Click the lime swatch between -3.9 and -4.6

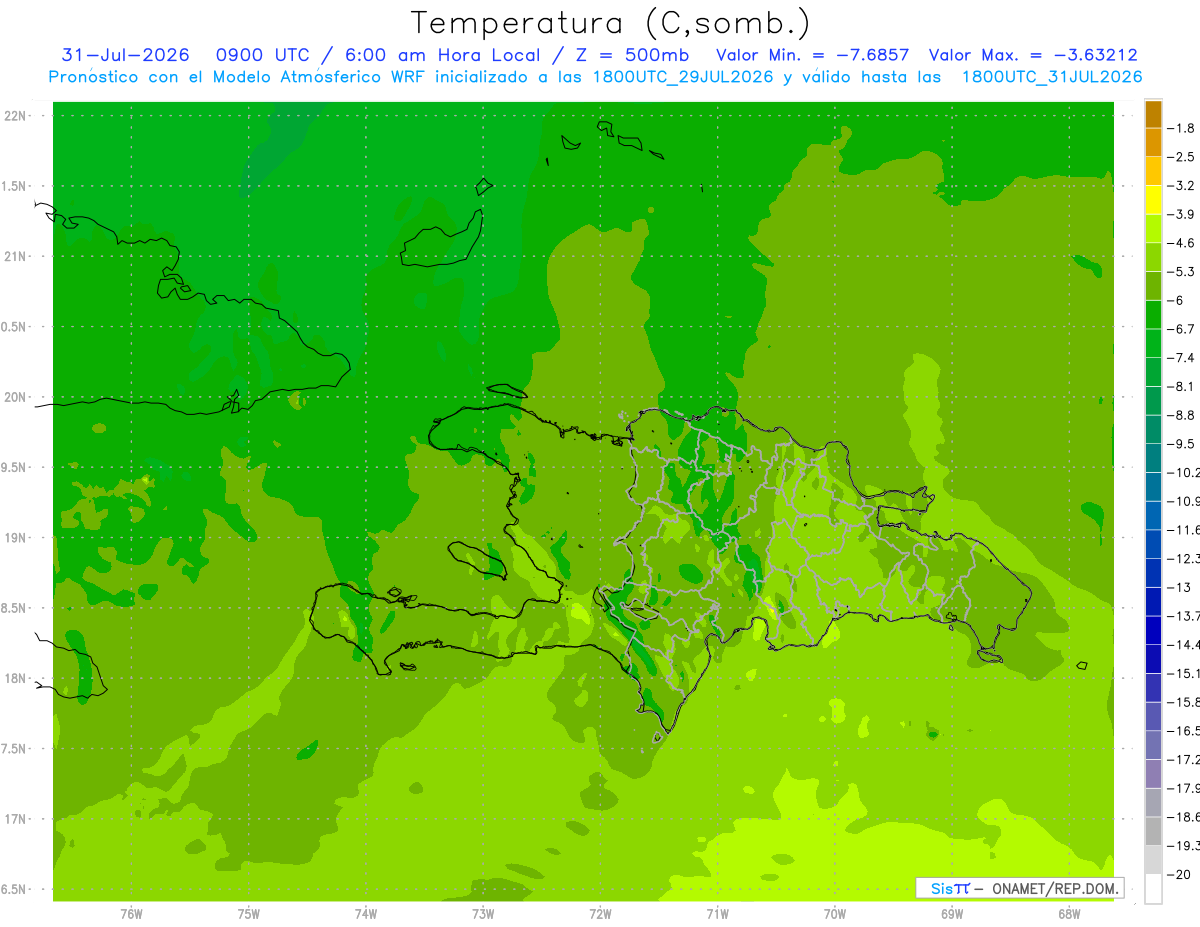1153,229
